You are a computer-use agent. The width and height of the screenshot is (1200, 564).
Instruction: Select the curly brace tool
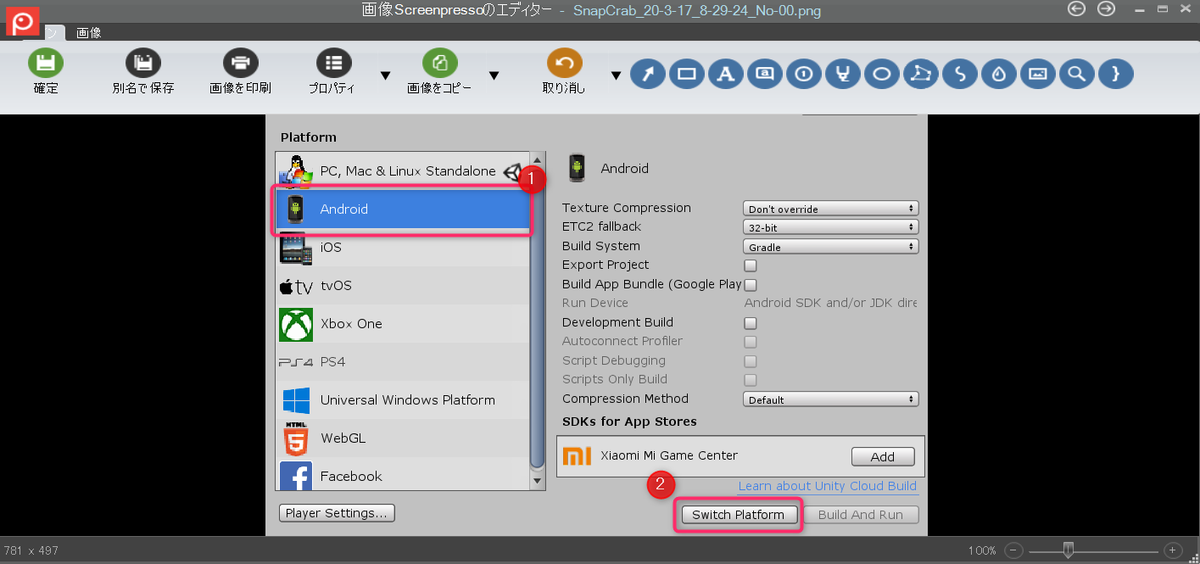[1116, 73]
